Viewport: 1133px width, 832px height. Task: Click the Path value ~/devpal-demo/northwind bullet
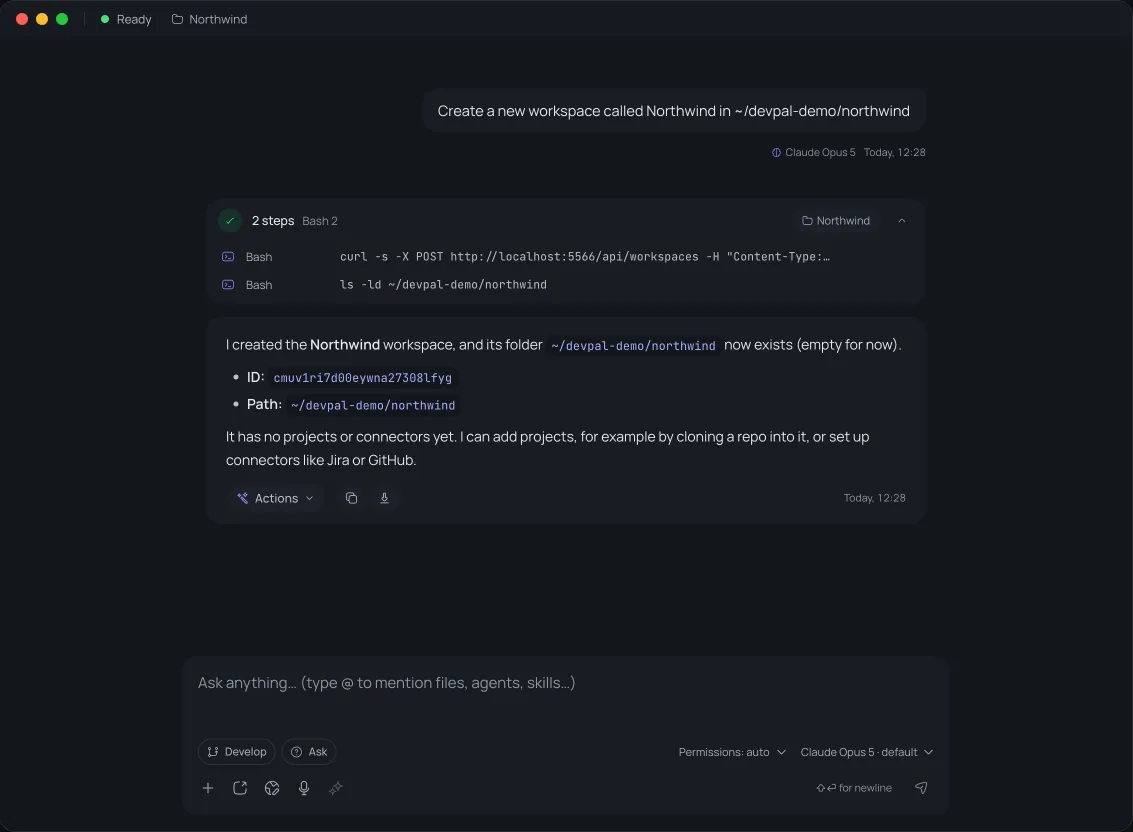click(x=373, y=406)
